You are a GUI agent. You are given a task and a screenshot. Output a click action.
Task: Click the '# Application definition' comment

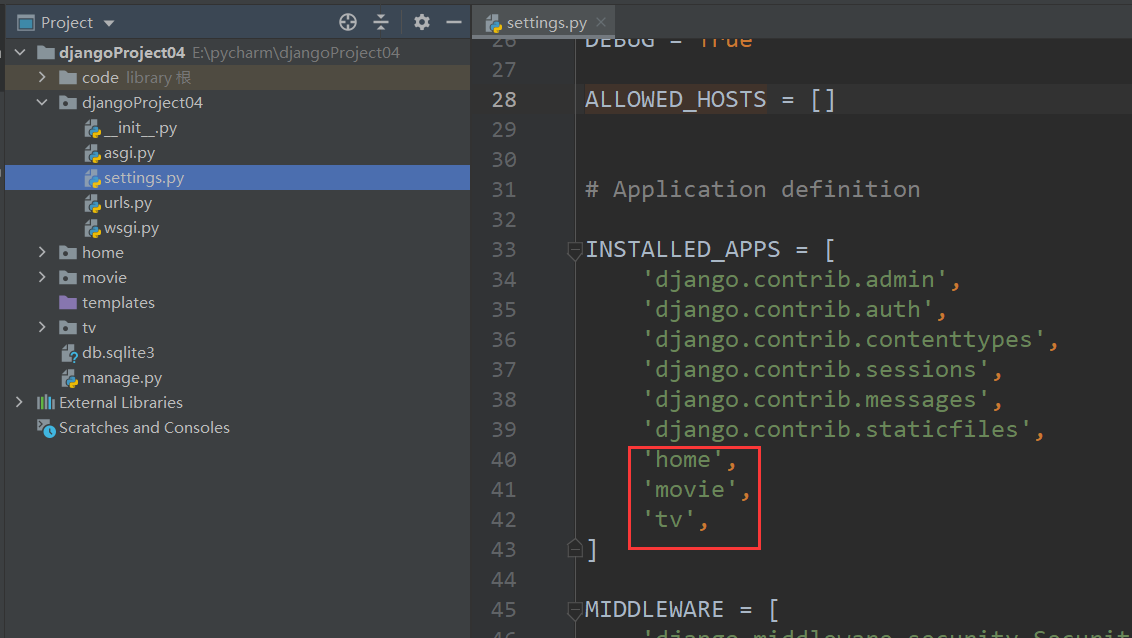752,189
